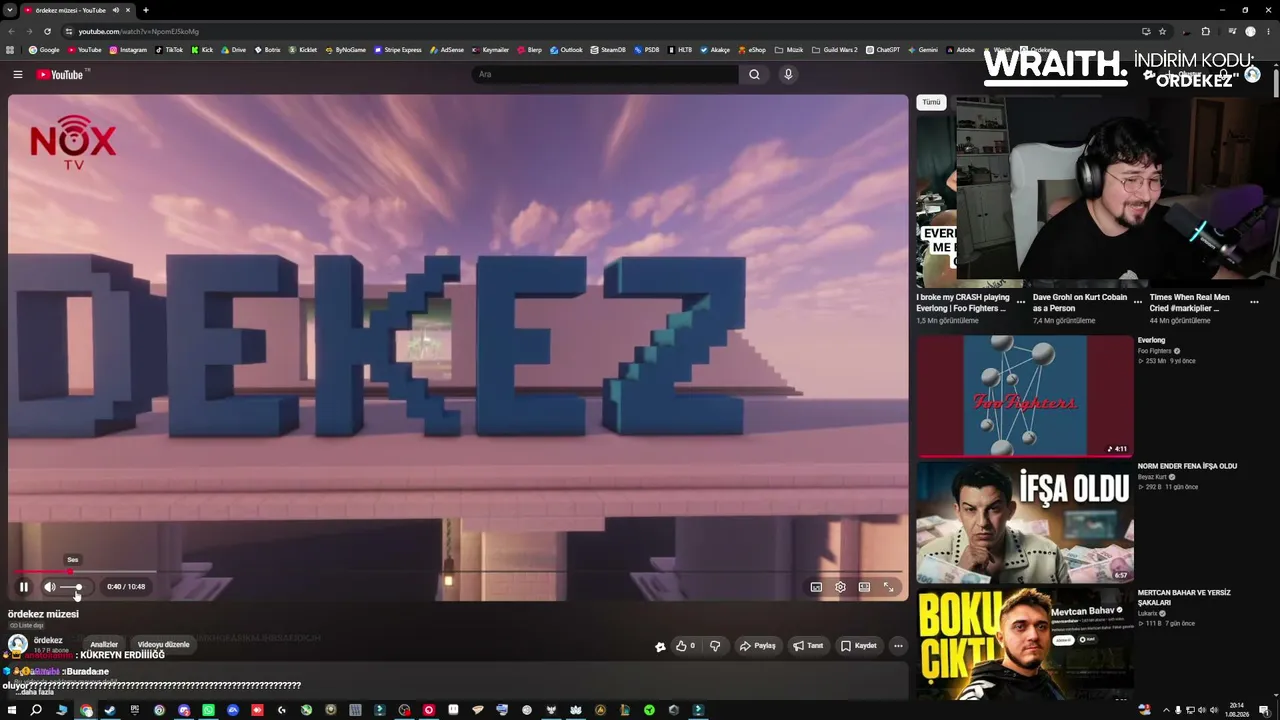Open the browser extensions puzzle icon
This screenshot has width=1280, height=720.
coord(1205,31)
